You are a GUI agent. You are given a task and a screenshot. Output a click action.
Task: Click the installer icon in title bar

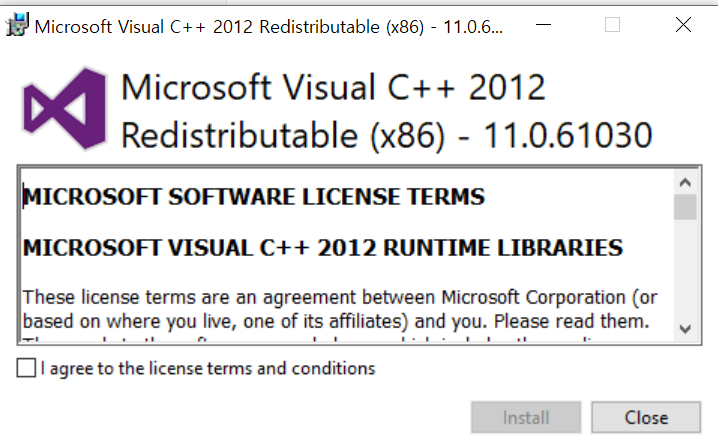17,26
